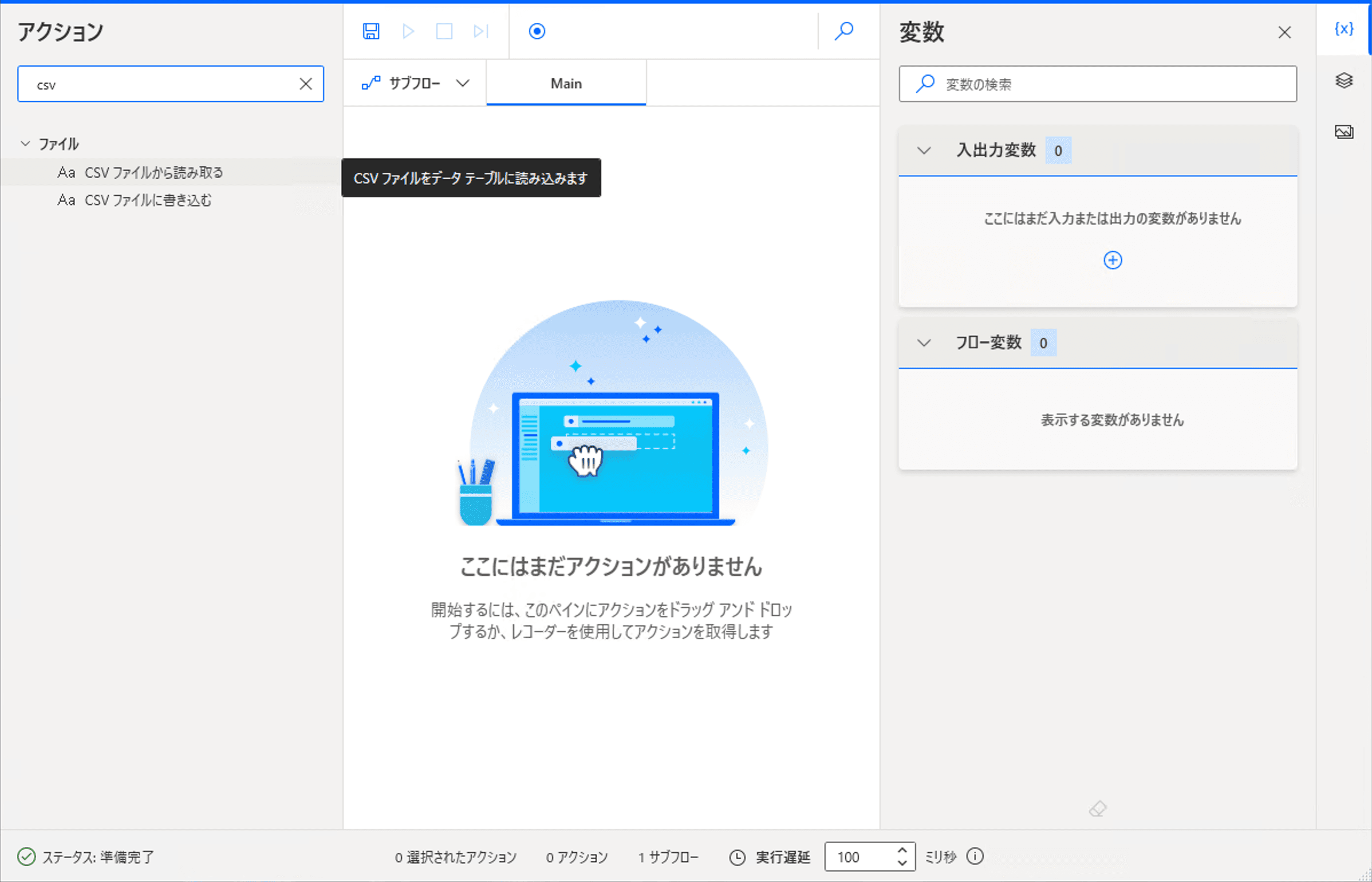Switch to the Main tab

click(566, 84)
